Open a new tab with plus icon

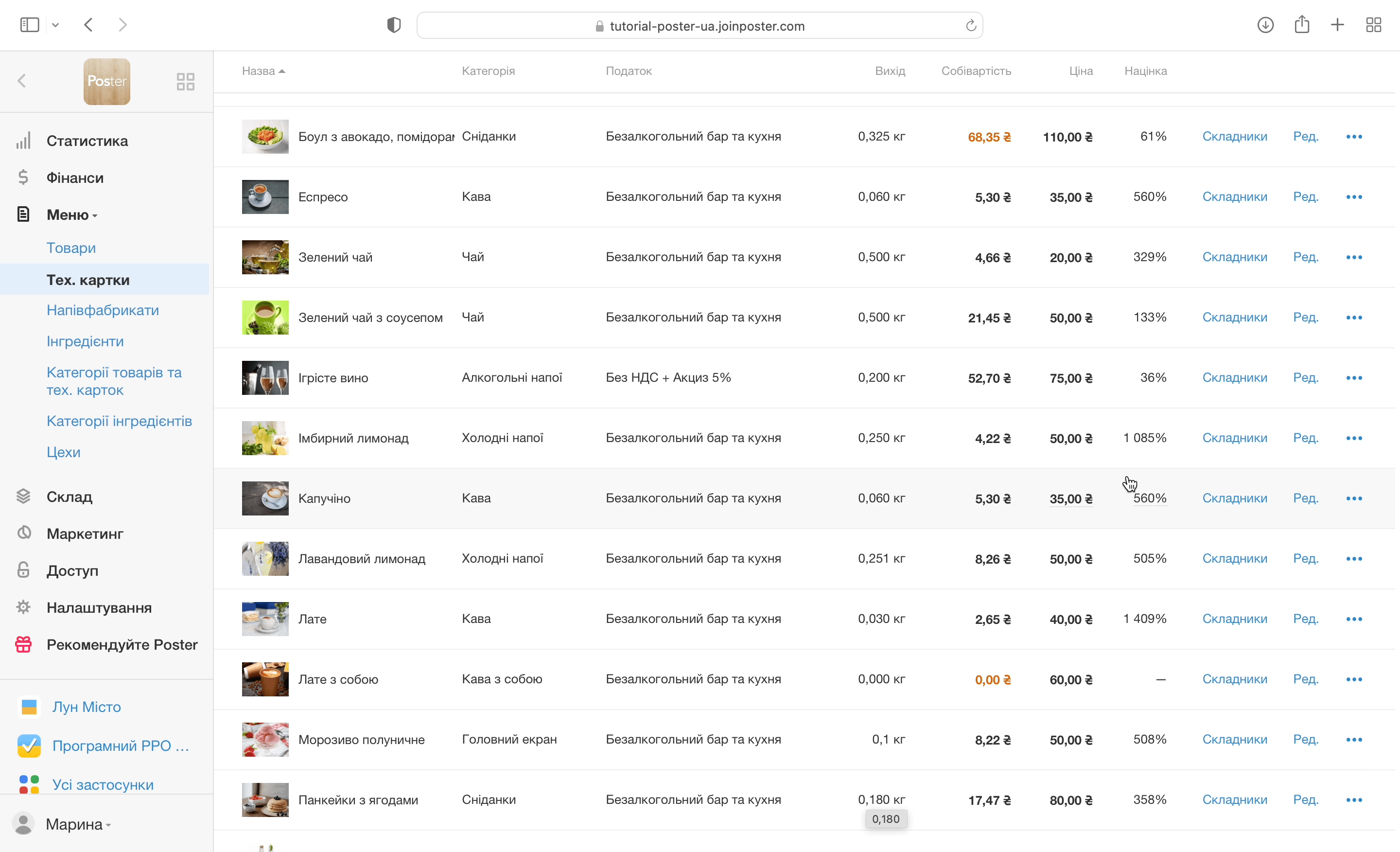pyautogui.click(x=1337, y=25)
